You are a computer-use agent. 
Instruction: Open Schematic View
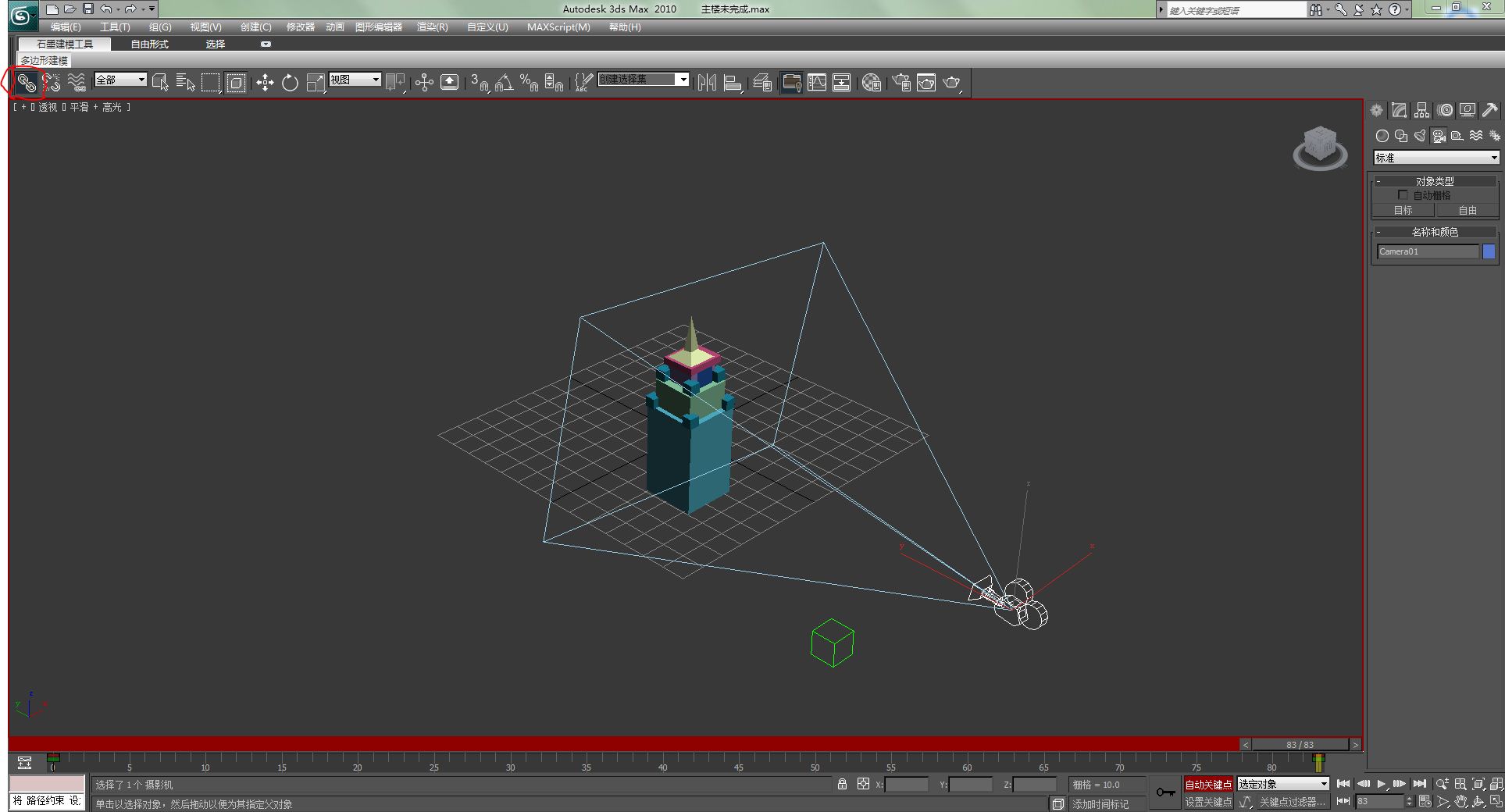click(841, 83)
